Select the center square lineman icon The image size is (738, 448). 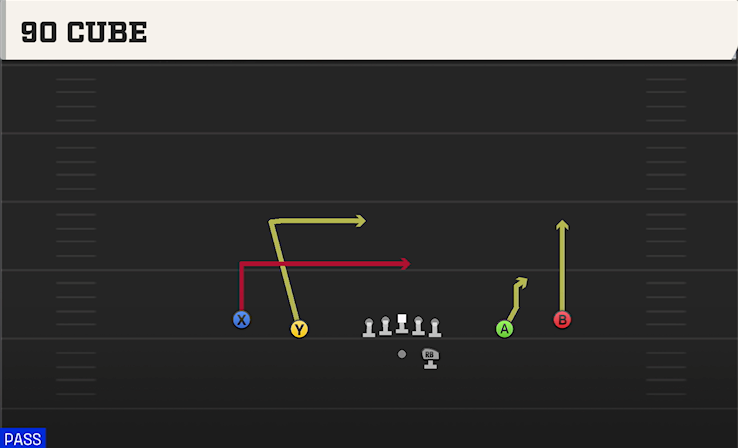point(401,324)
